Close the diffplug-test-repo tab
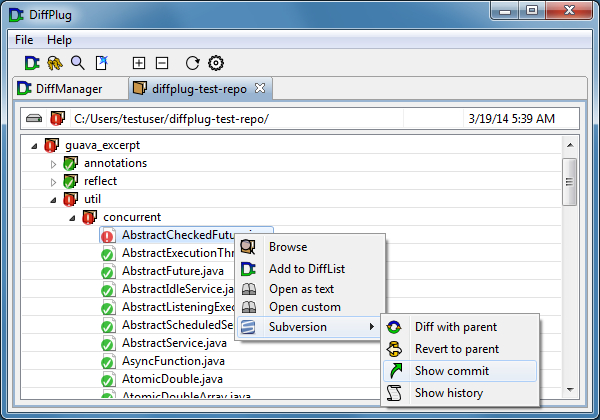Image resolution: width=600 pixels, height=420 pixels. pyautogui.click(x=260, y=88)
